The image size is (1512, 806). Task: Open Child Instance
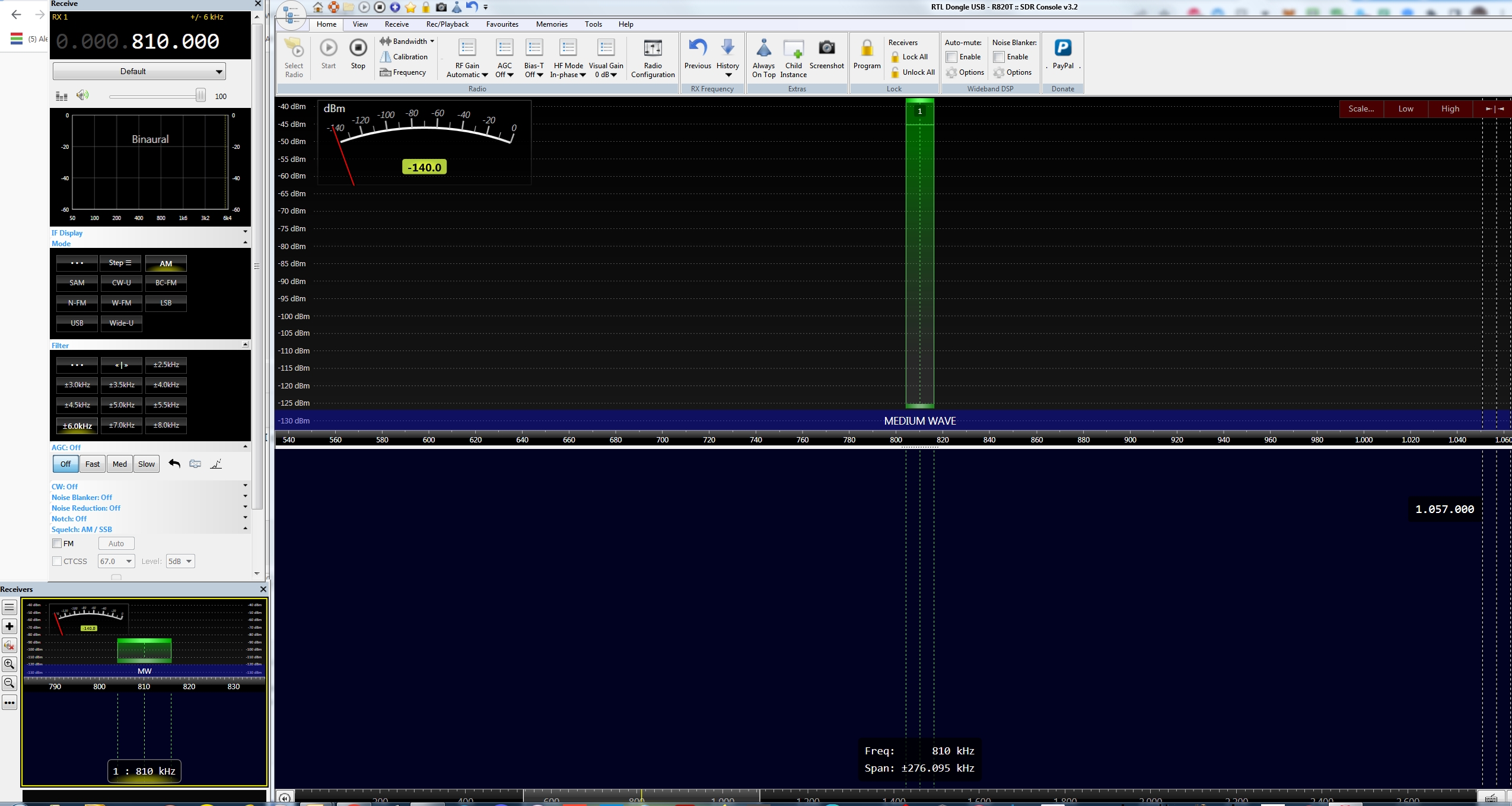[793, 48]
